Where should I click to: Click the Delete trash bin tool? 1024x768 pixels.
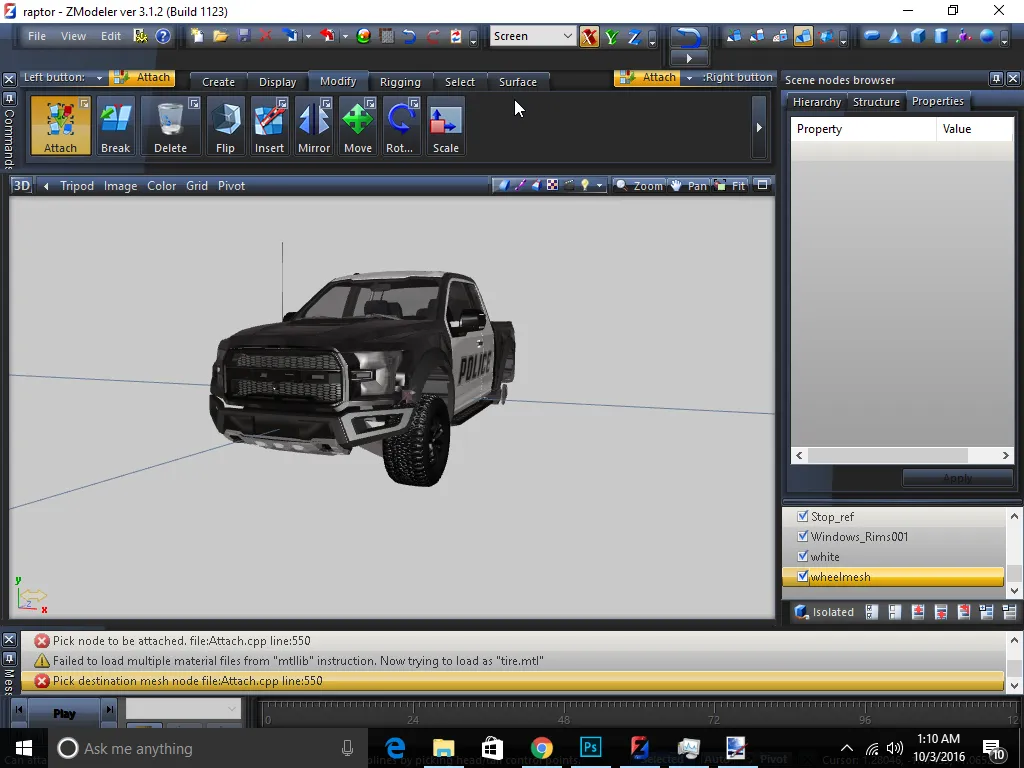170,126
